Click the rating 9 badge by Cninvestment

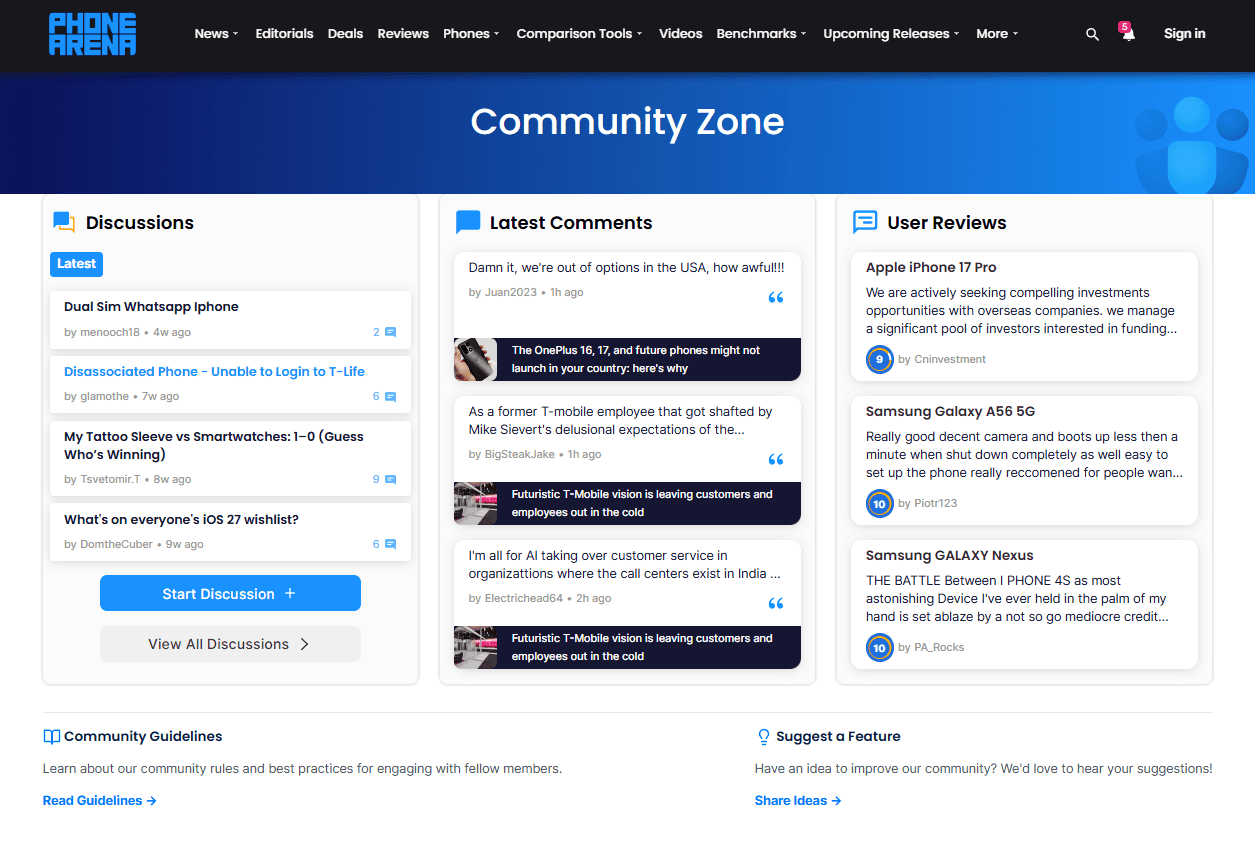(x=879, y=360)
